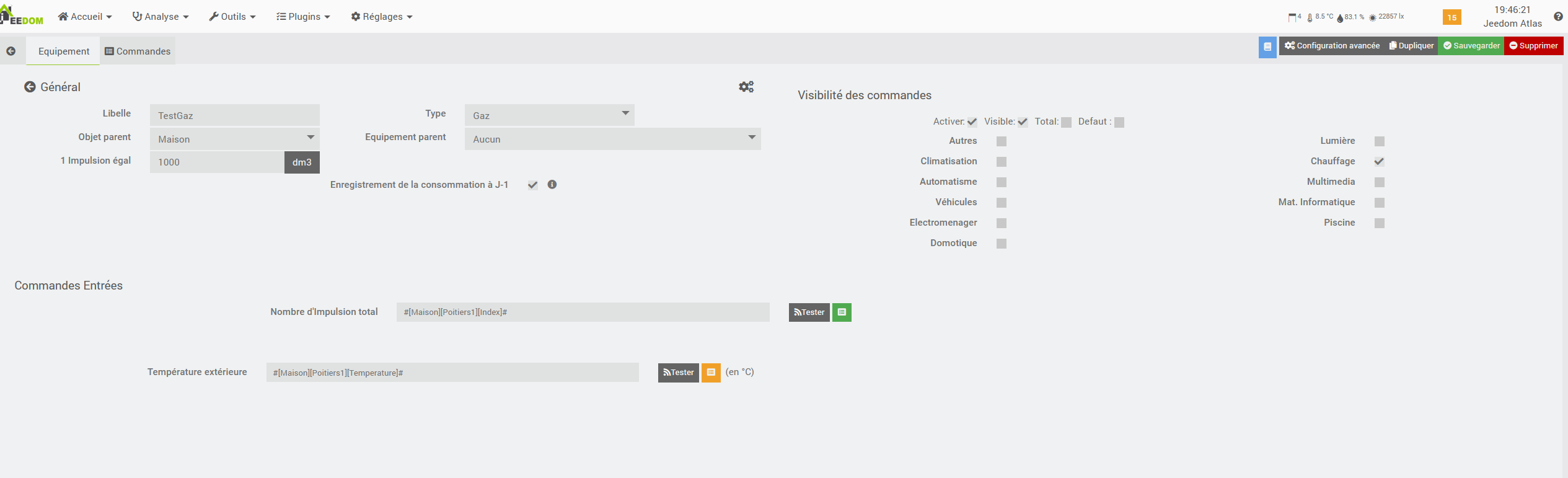Enable the Lumière checkbox
The width and height of the screenshot is (1568, 478).
point(1379,141)
